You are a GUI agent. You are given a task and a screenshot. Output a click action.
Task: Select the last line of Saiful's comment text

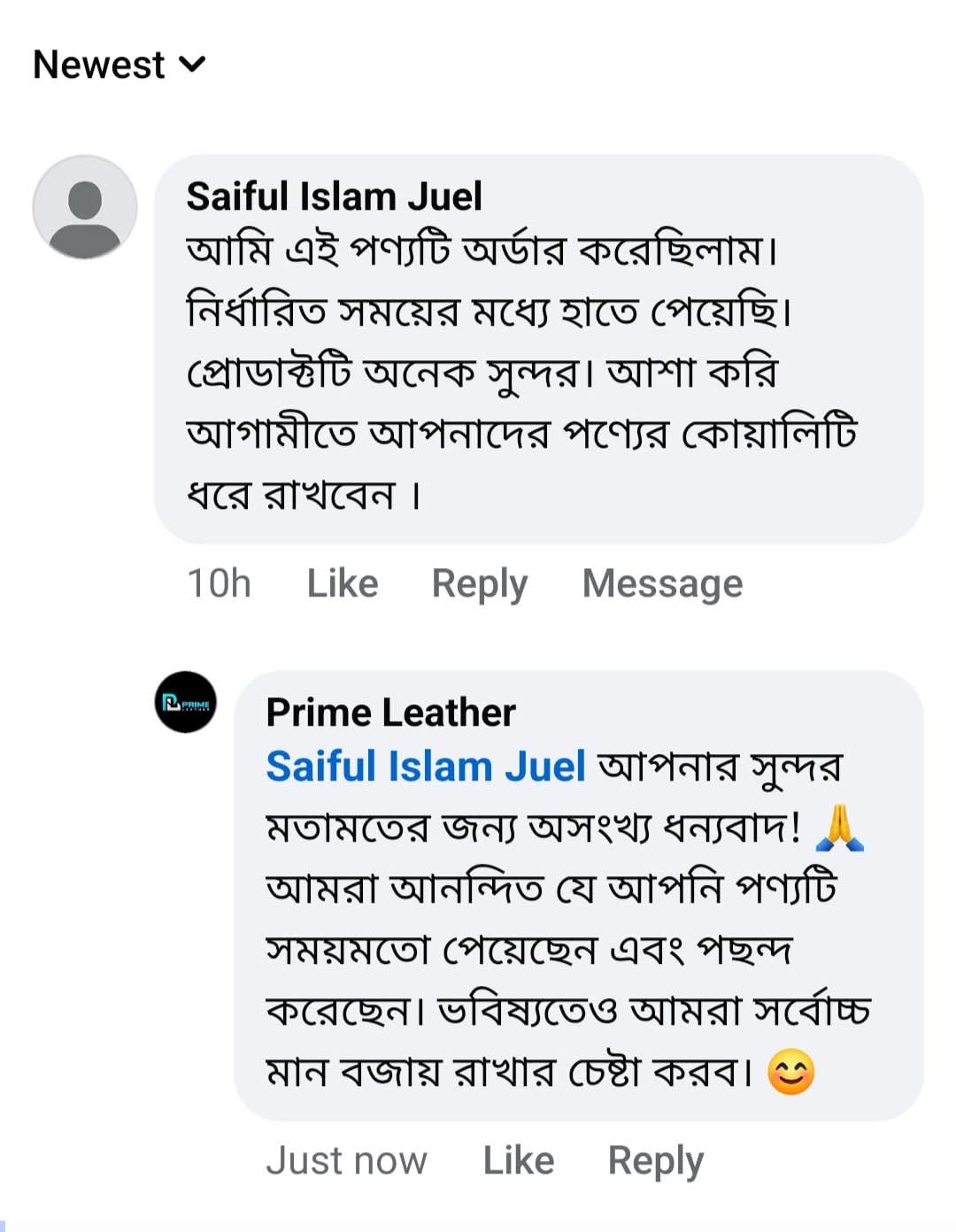click(x=303, y=495)
